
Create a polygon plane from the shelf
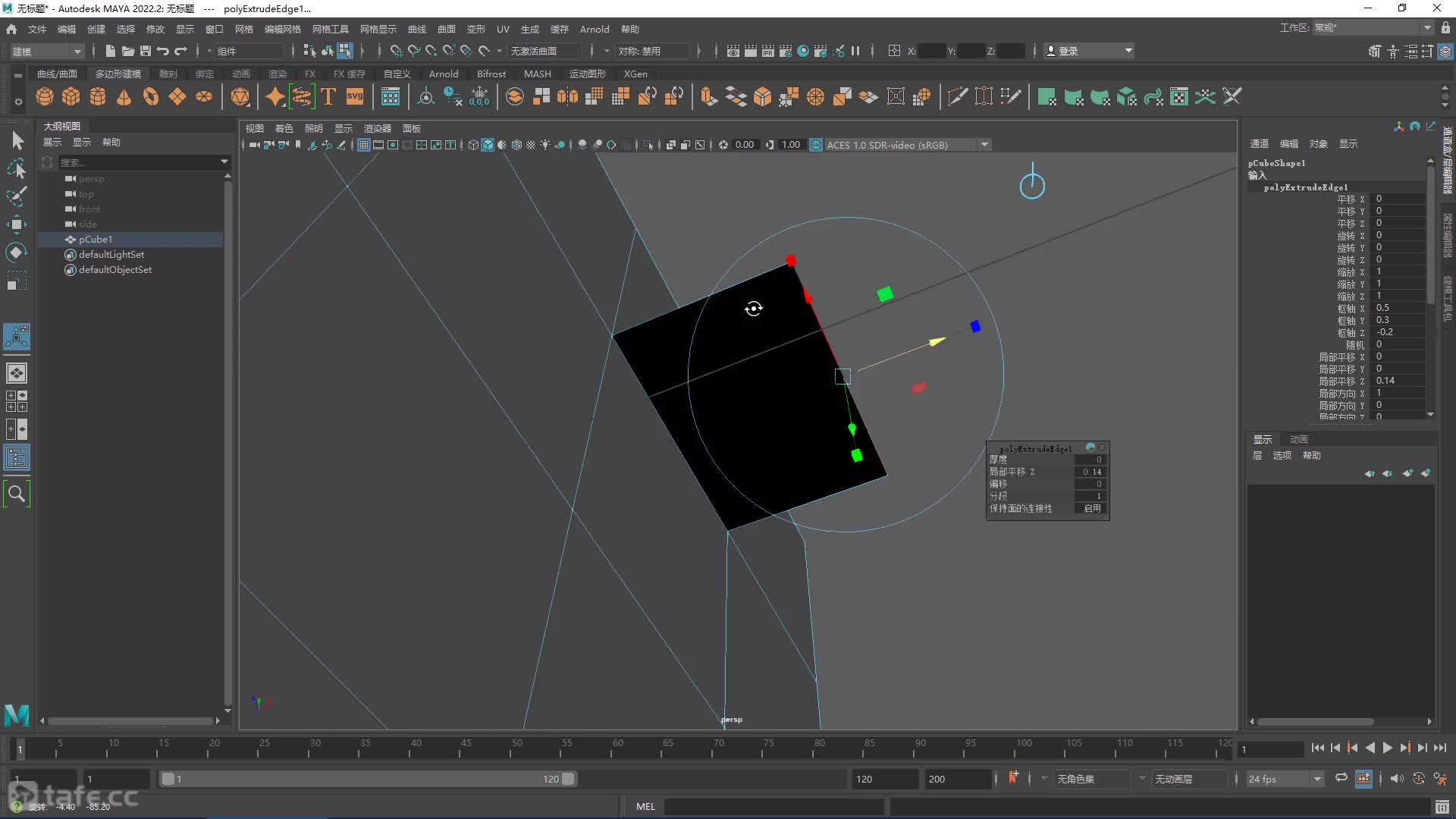(177, 97)
